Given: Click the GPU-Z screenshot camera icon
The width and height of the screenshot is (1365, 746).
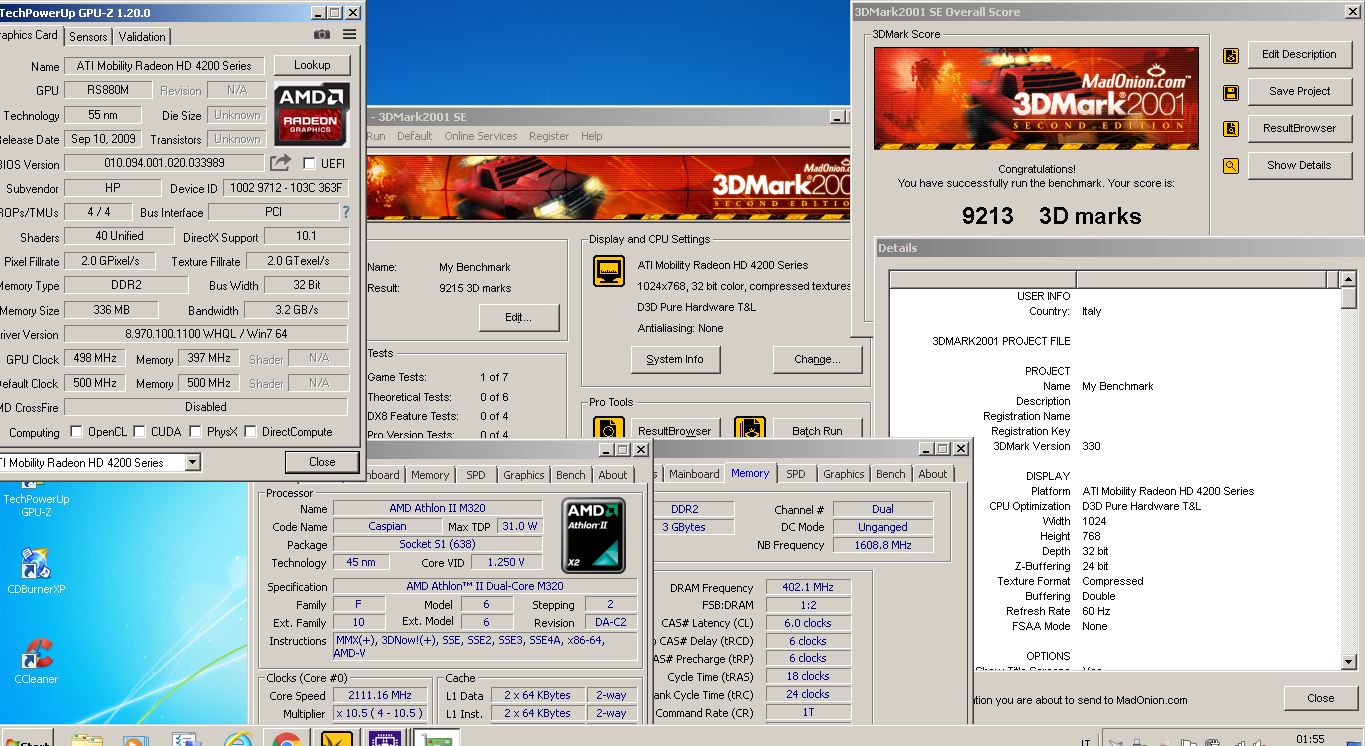Looking at the screenshot, I should tap(321, 35).
